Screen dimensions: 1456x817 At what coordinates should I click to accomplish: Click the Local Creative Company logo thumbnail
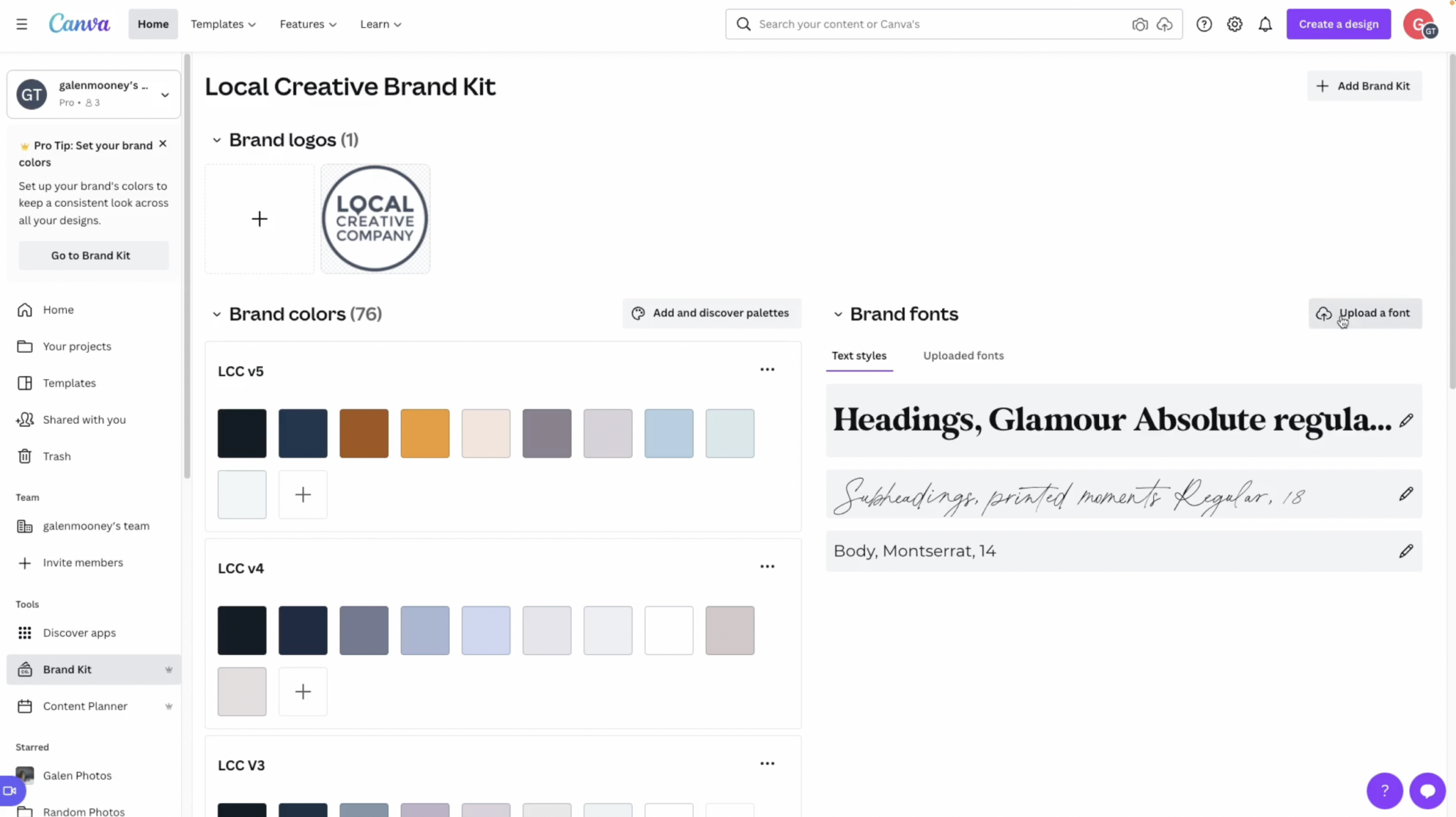(376, 219)
